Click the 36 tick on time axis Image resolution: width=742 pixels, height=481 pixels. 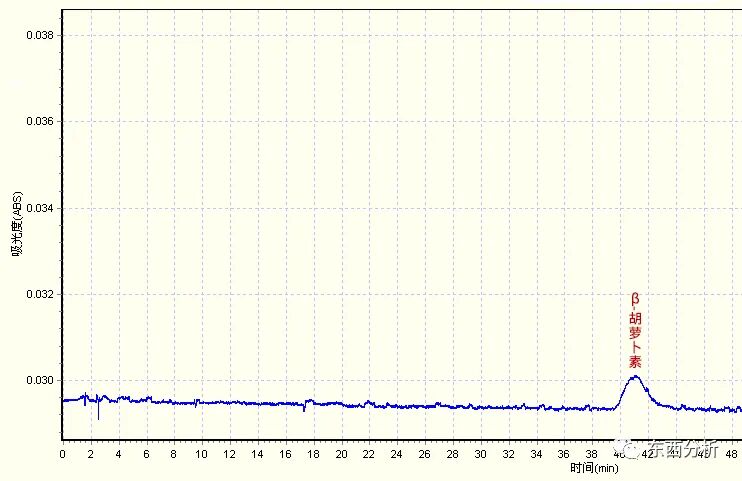(565, 454)
